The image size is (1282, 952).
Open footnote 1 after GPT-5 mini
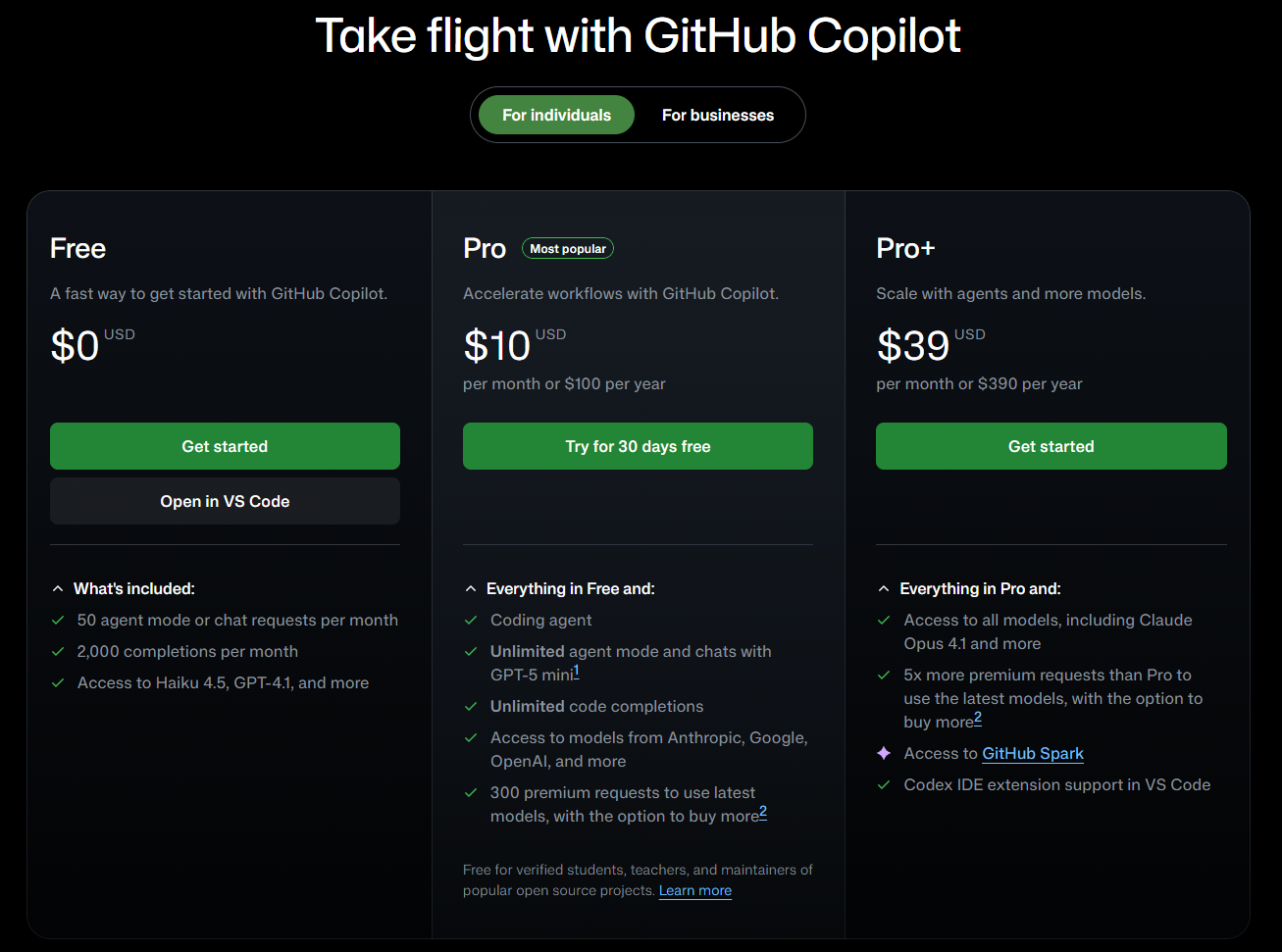(x=577, y=671)
